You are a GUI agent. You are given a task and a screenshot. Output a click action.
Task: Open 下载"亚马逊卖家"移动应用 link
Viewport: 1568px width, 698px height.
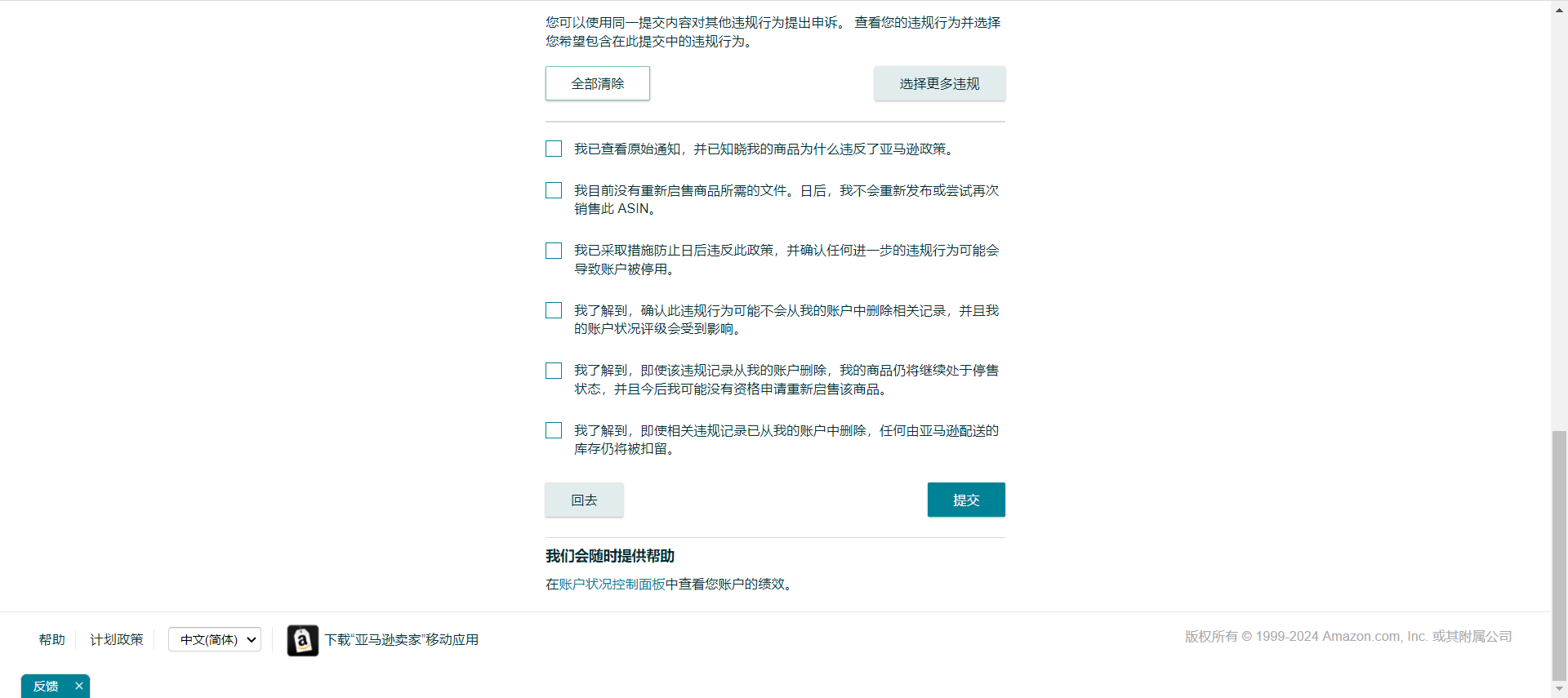tap(402, 639)
